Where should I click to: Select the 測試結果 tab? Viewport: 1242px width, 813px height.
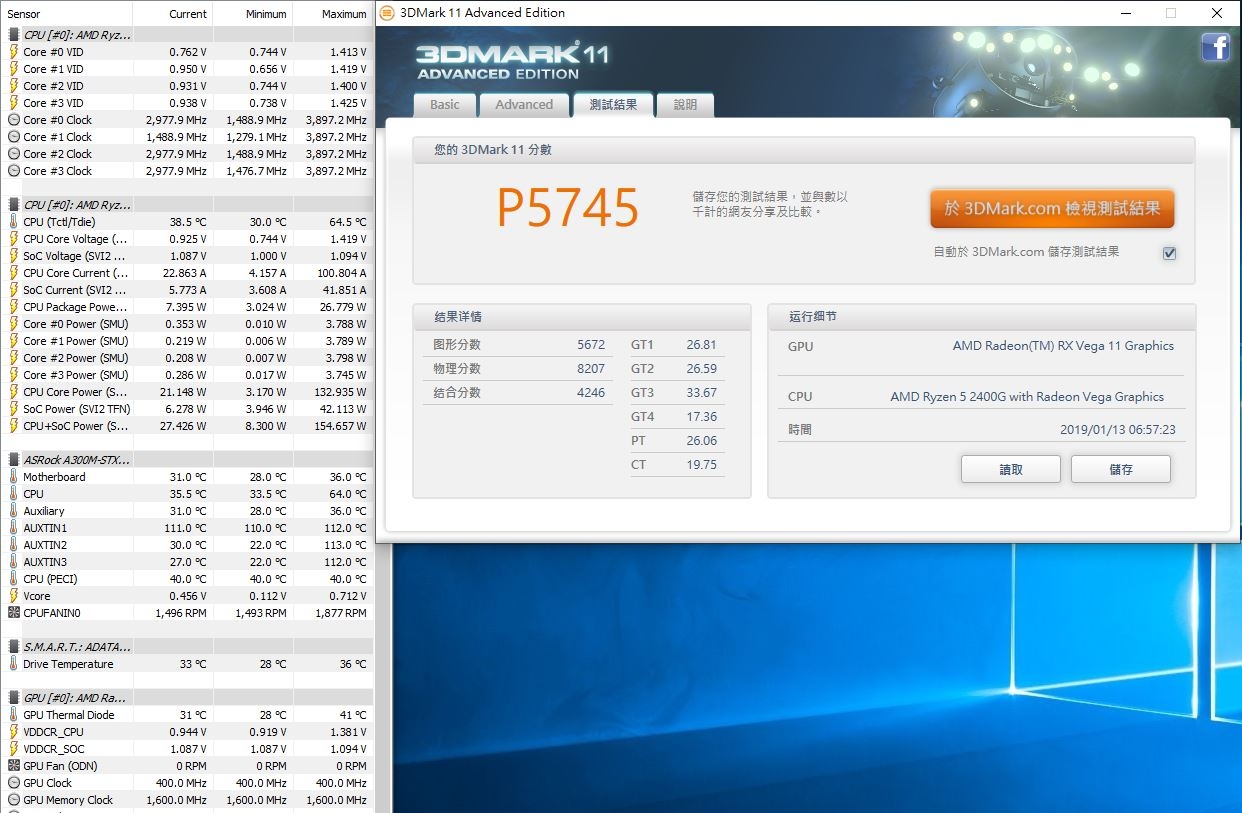coord(613,105)
